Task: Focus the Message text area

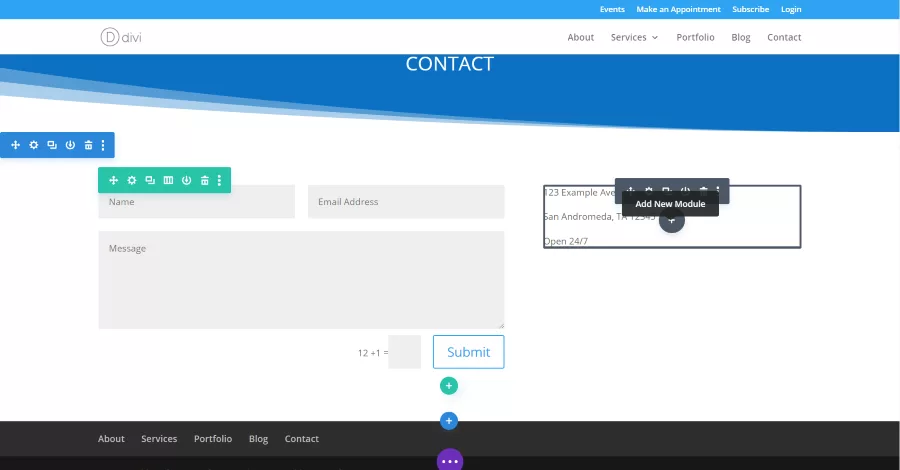Action: [x=301, y=280]
